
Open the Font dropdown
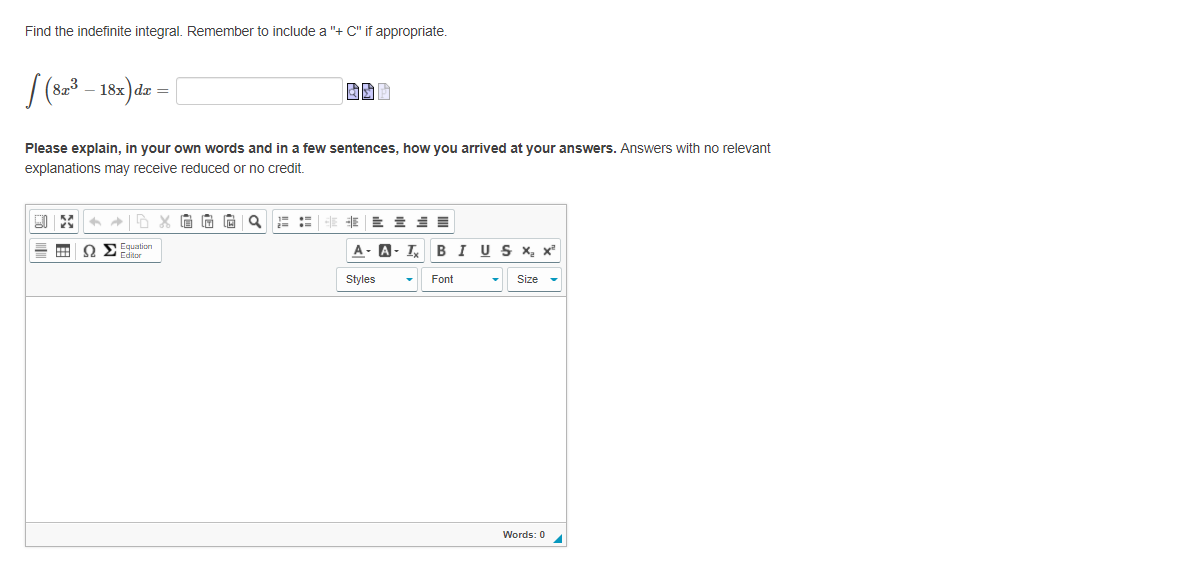point(462,279)
